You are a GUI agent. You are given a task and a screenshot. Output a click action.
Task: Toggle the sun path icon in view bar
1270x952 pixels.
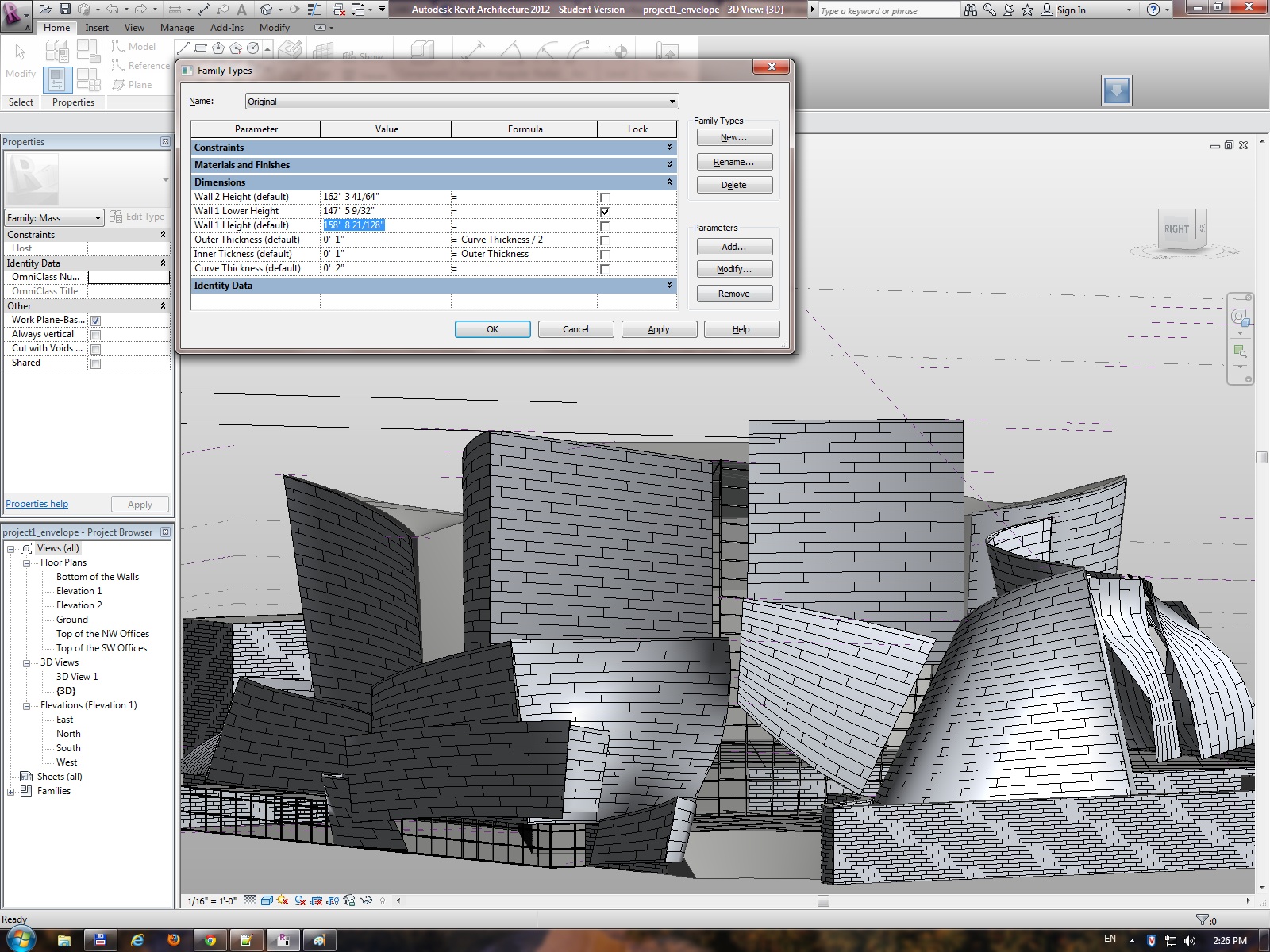coord(283,900)
